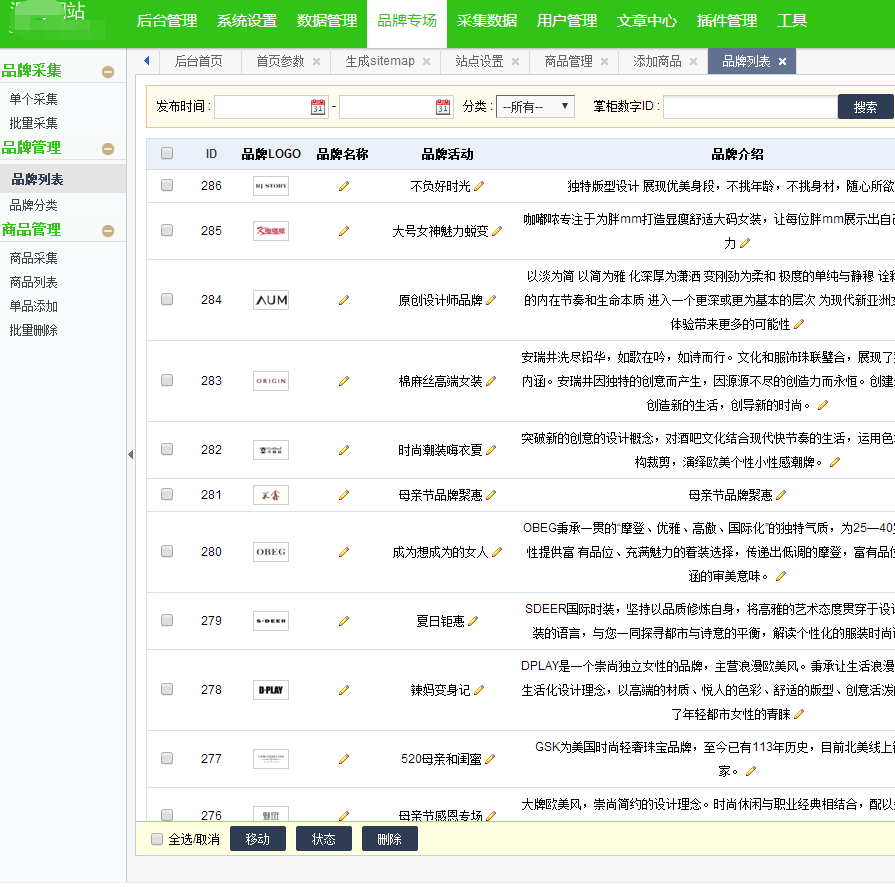Edit the brand activity for 不负好时光
The height and width of the screenshot is (887, 895).
[481, 186]
